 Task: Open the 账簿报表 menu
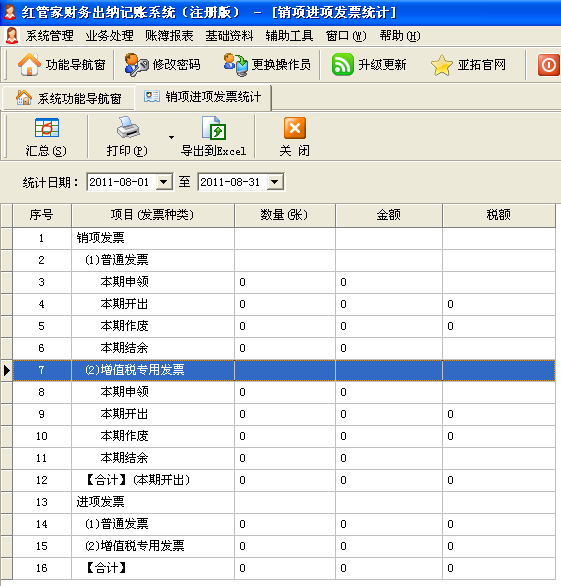(169, 36)
